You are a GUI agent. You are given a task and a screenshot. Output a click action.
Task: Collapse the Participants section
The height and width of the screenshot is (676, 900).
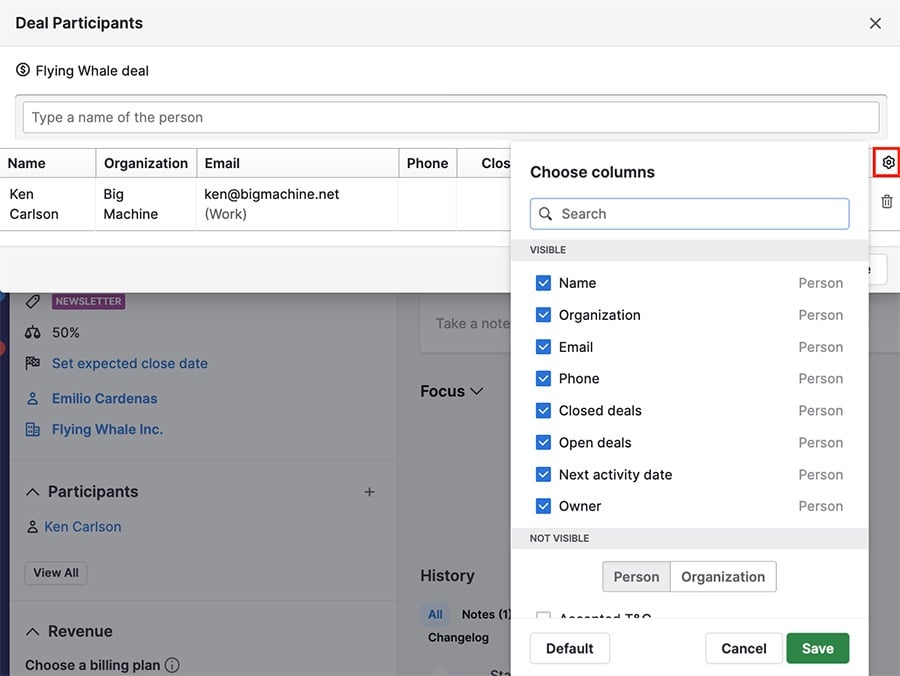tap(33, 492)
